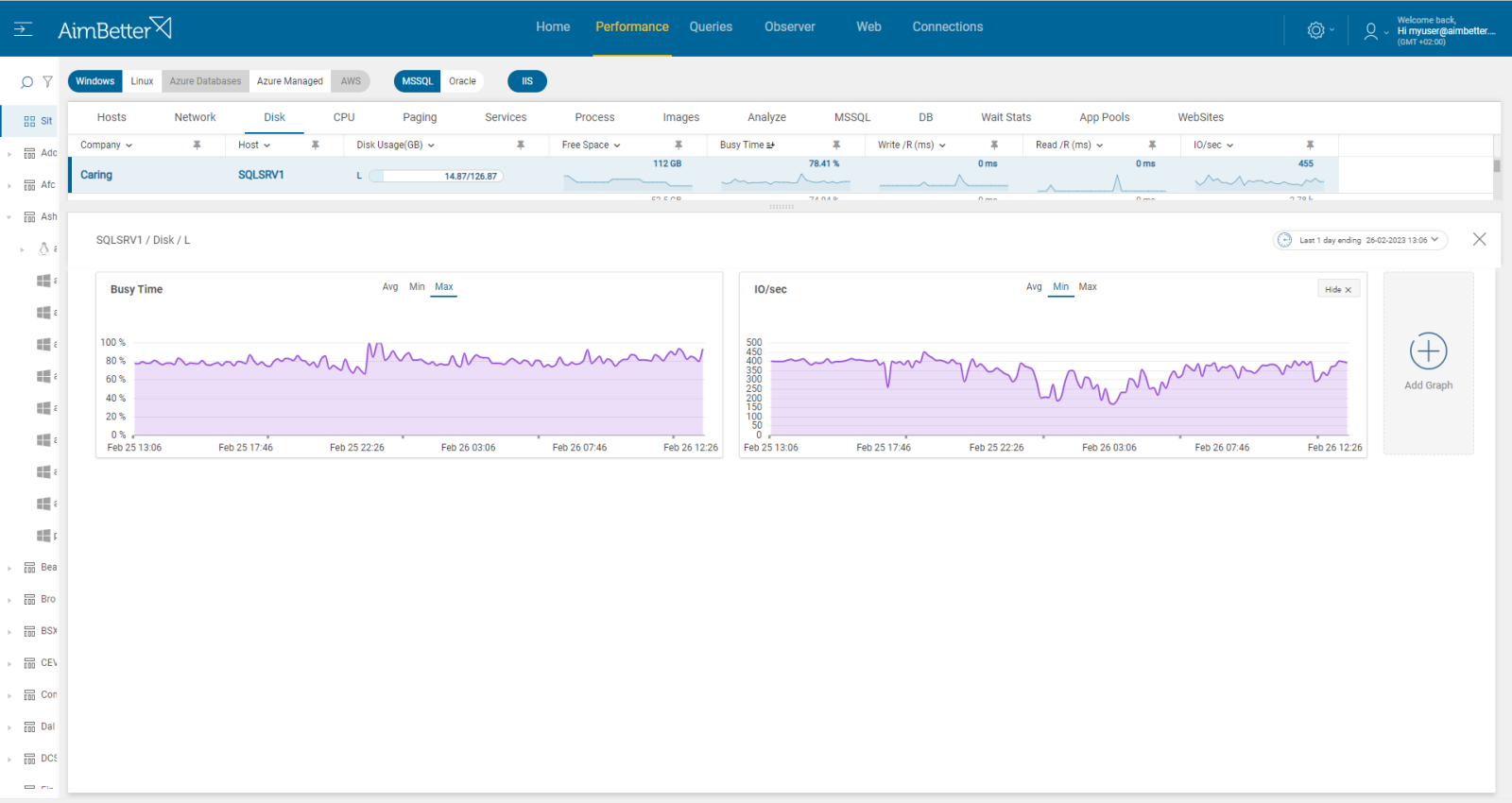1512x803 pixels.
Task: Click the Bro company icon in sidebar
Action: (29, 600)
